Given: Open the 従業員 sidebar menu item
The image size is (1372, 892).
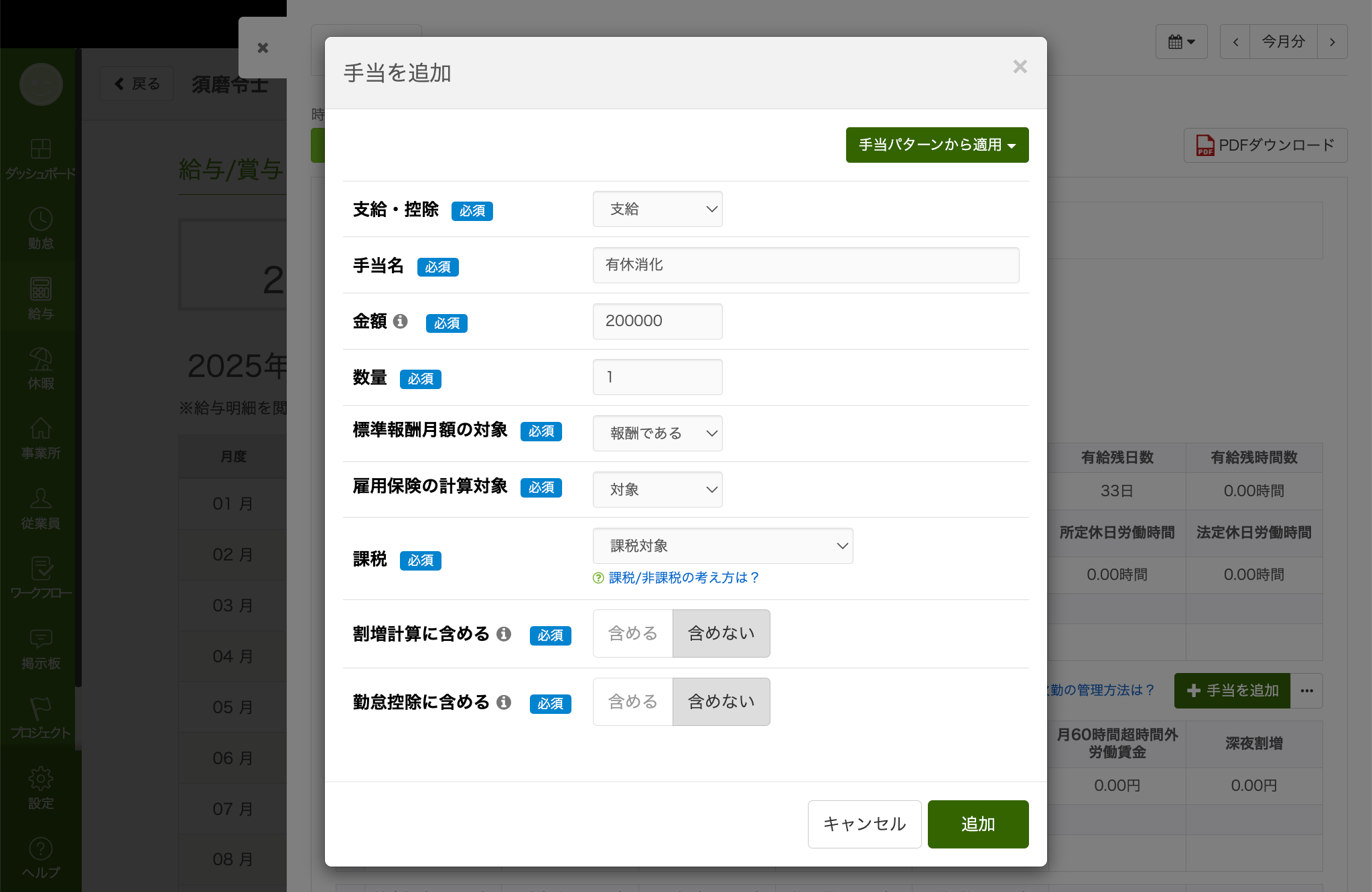Looking at the screenshot, I should 41,508.
